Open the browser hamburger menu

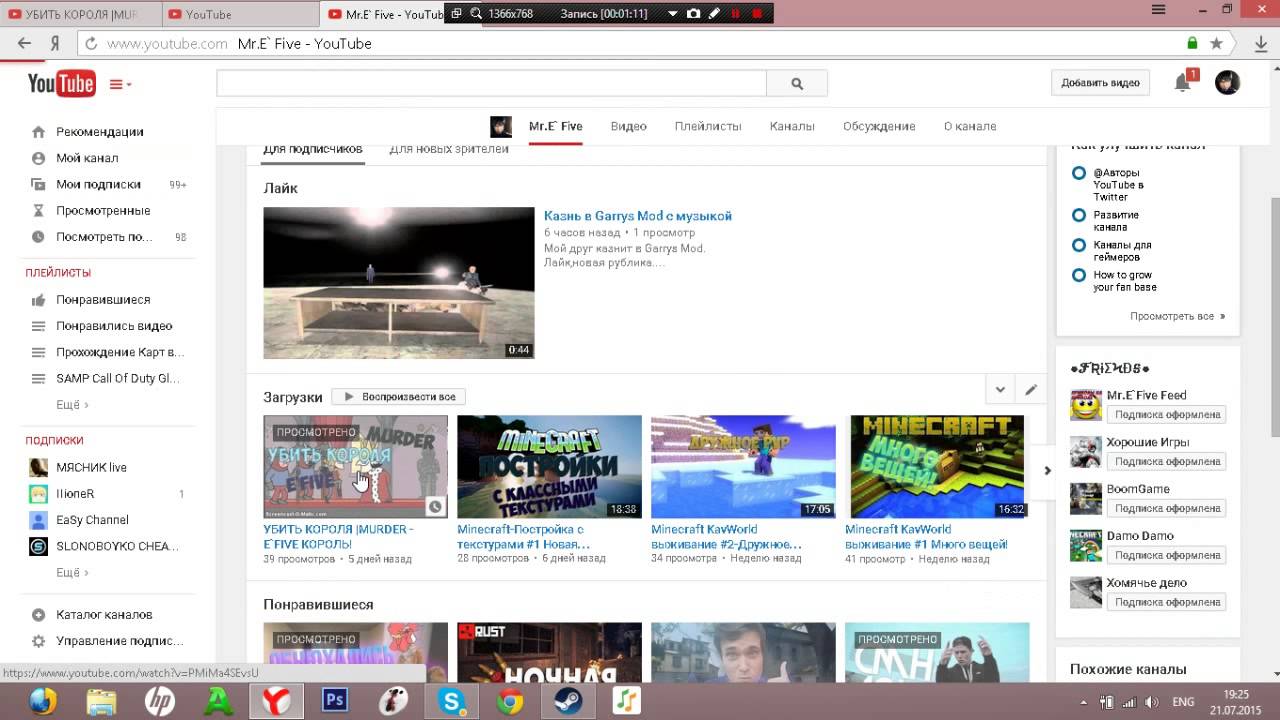pos(1159,10)
